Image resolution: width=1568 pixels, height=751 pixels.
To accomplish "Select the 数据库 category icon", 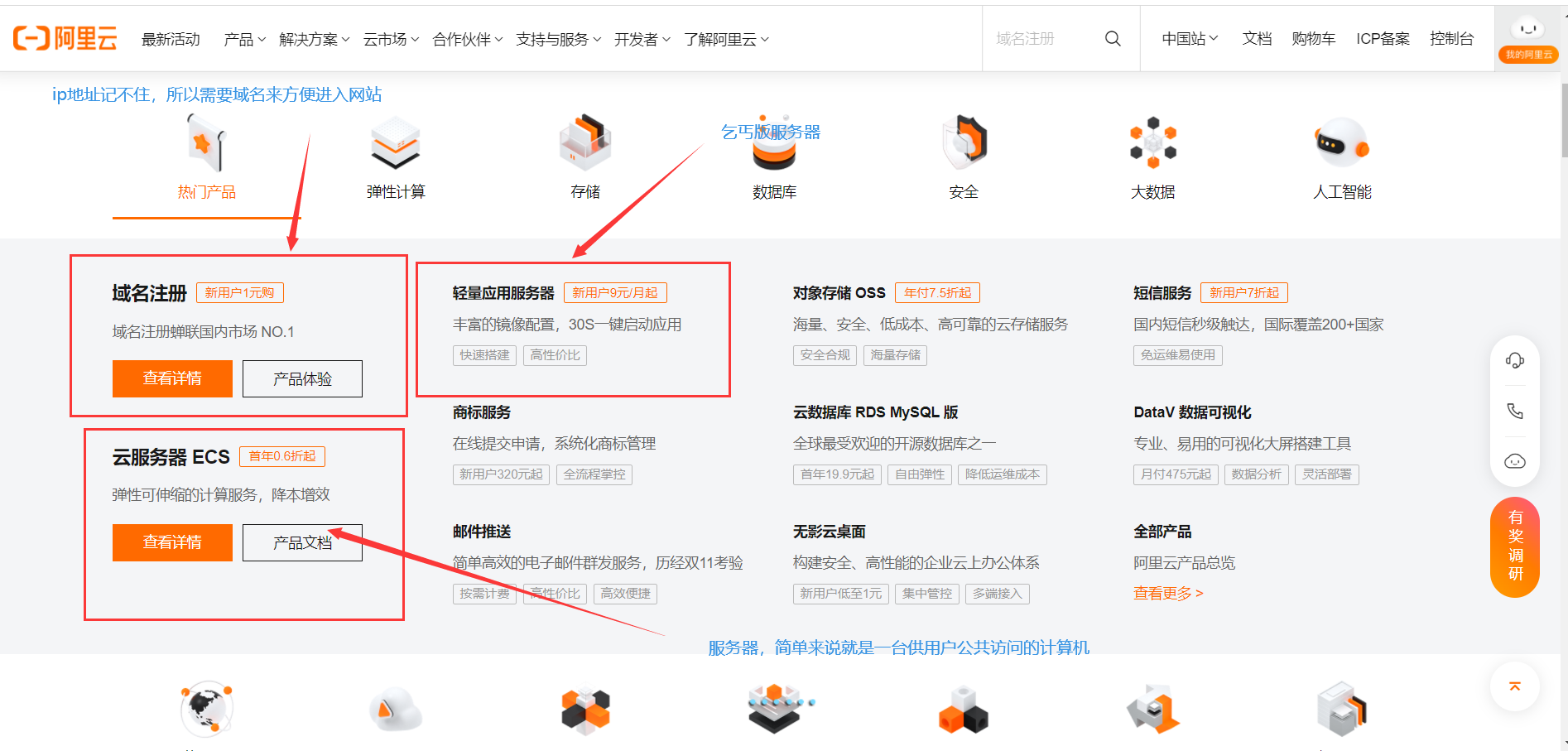I will click(x=775, y=142).
